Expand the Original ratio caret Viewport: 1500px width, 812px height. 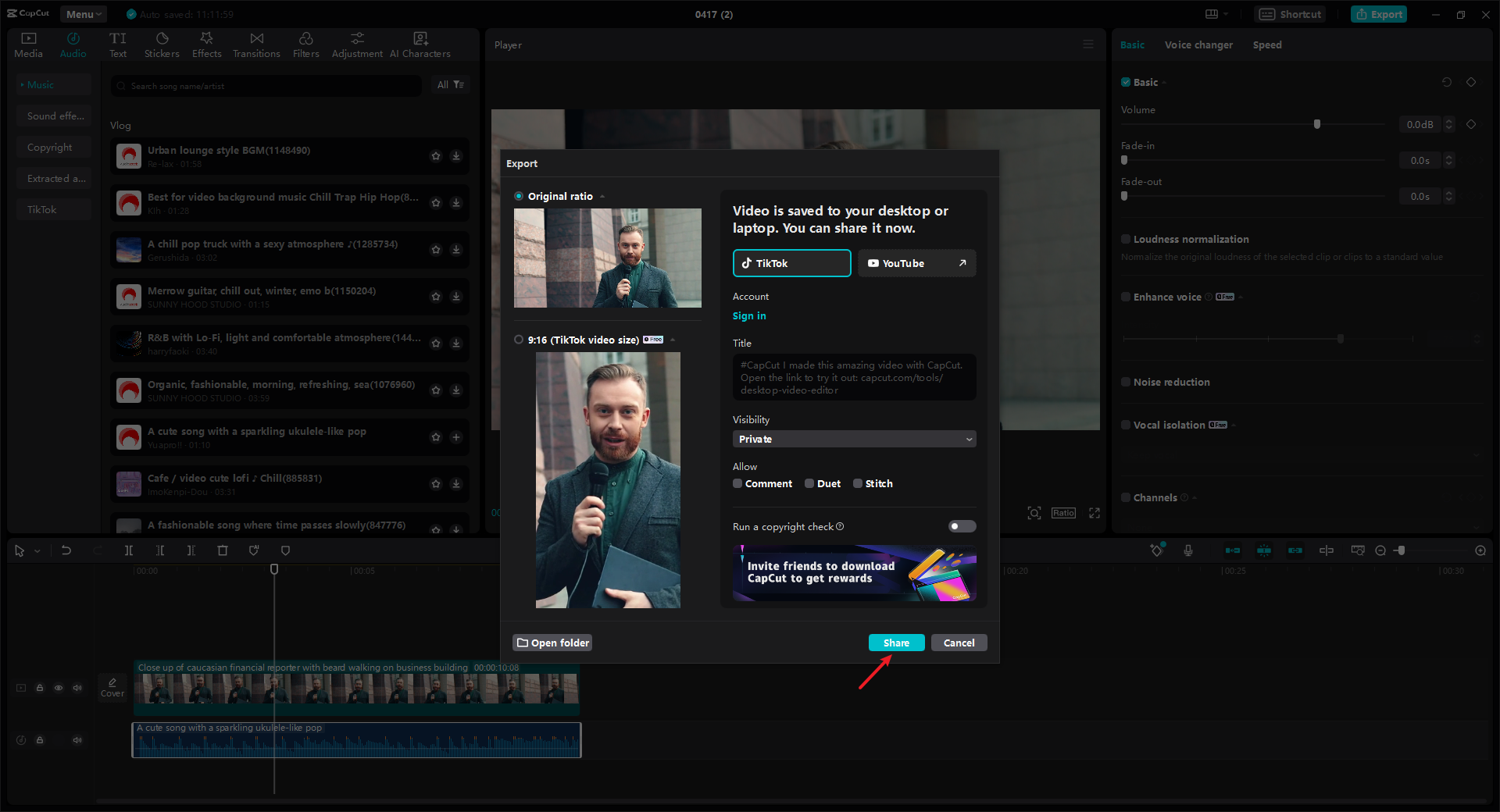tap(602, 197)
